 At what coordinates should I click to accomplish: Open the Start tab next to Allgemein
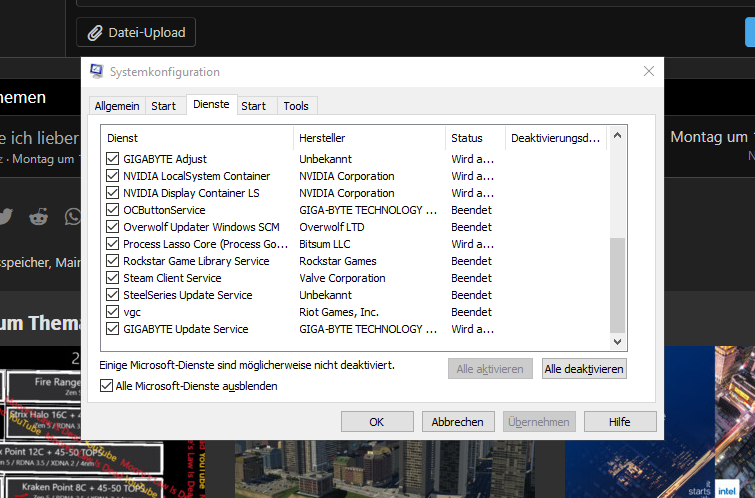(x=164, y=106)
